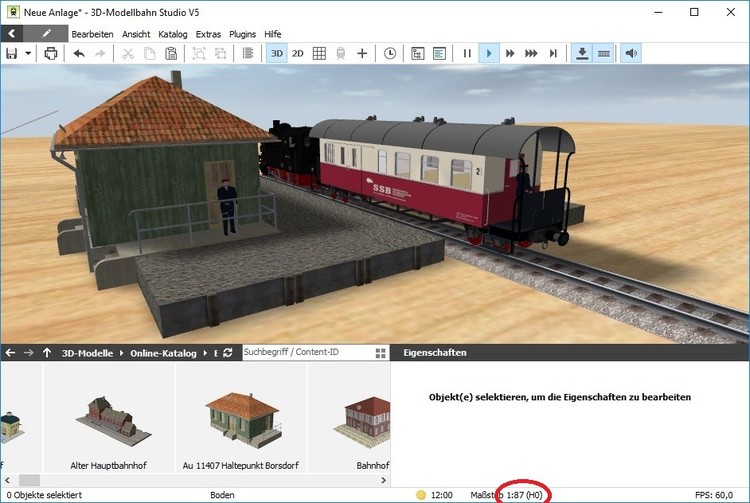The width and height of the screenshot is (750, 503).
Task: Switch to 2D view mode
Action: (x=298, y=53)
